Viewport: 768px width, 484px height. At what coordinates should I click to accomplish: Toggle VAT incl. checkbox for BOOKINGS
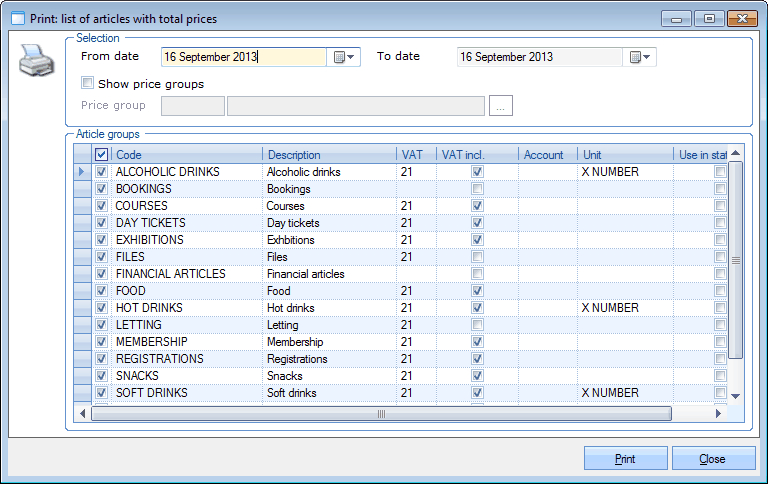click(x=477, y=189)
